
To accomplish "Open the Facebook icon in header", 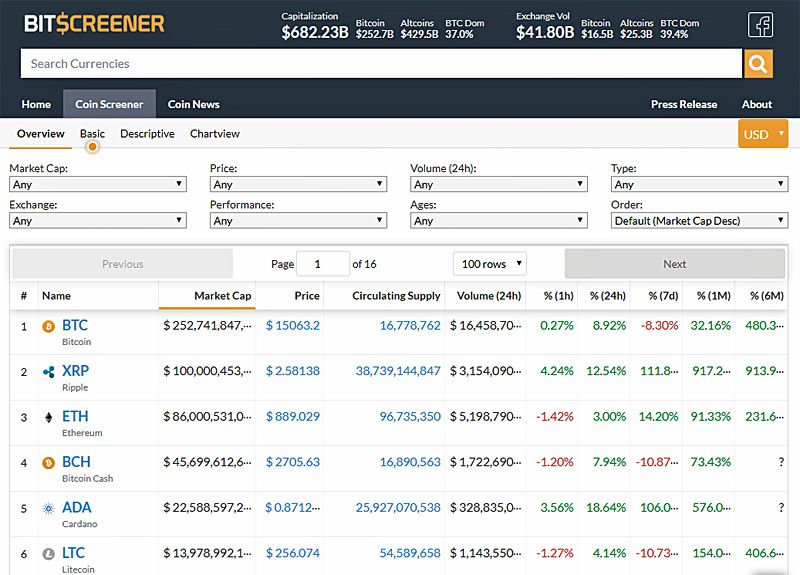I will [x=760, y=24].
